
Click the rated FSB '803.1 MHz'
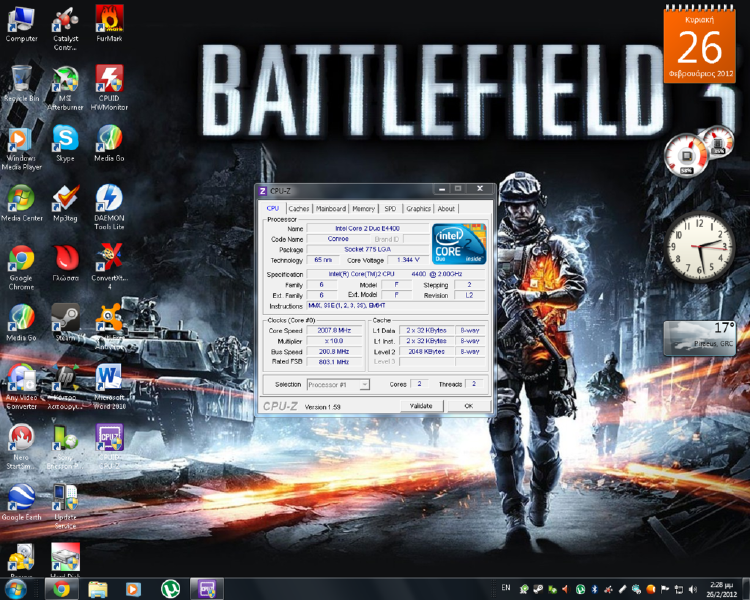[x=334, y=362]
